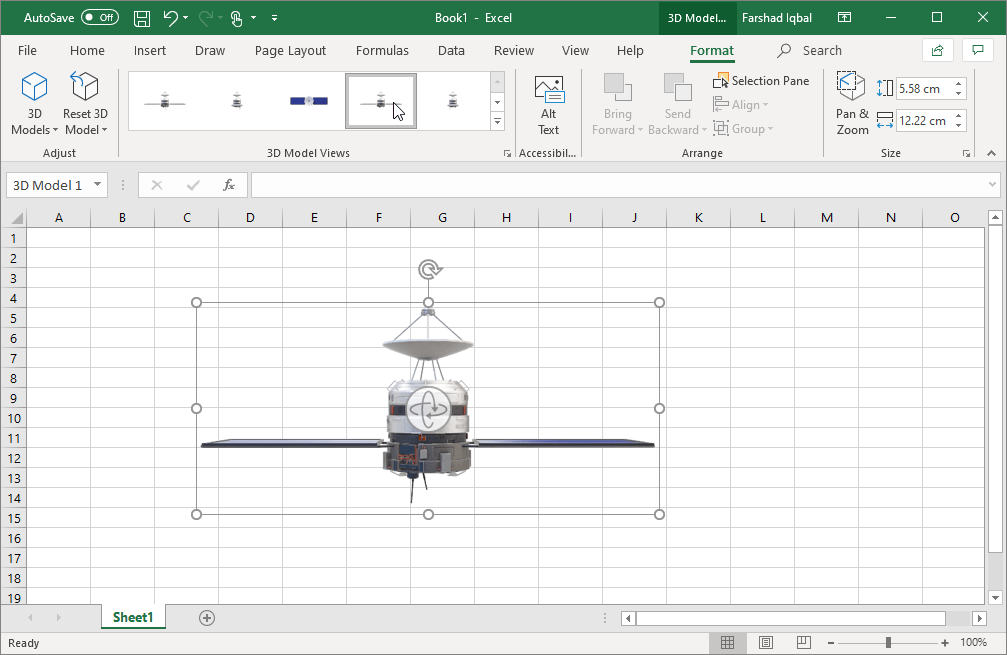Open the Insert ribbon menu
The width and height of the screenshot is (1007, 655).
[x=150, y=50]
